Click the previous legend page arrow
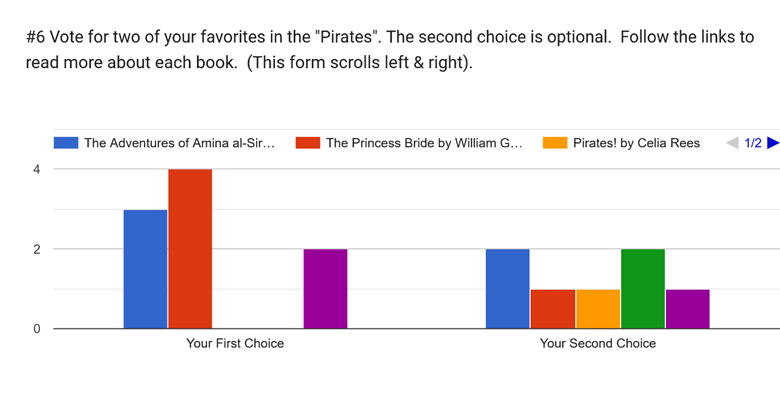 point(731,143)
